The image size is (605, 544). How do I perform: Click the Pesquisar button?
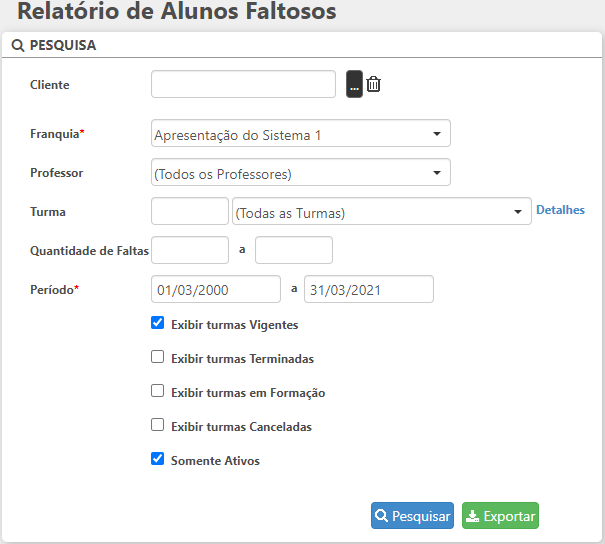412,516
